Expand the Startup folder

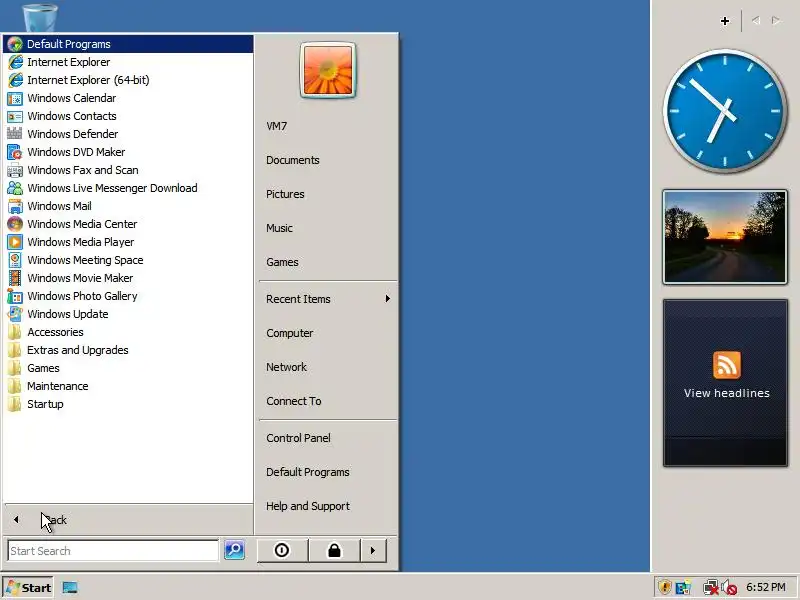pyautogui.click(x=128, y=404)
